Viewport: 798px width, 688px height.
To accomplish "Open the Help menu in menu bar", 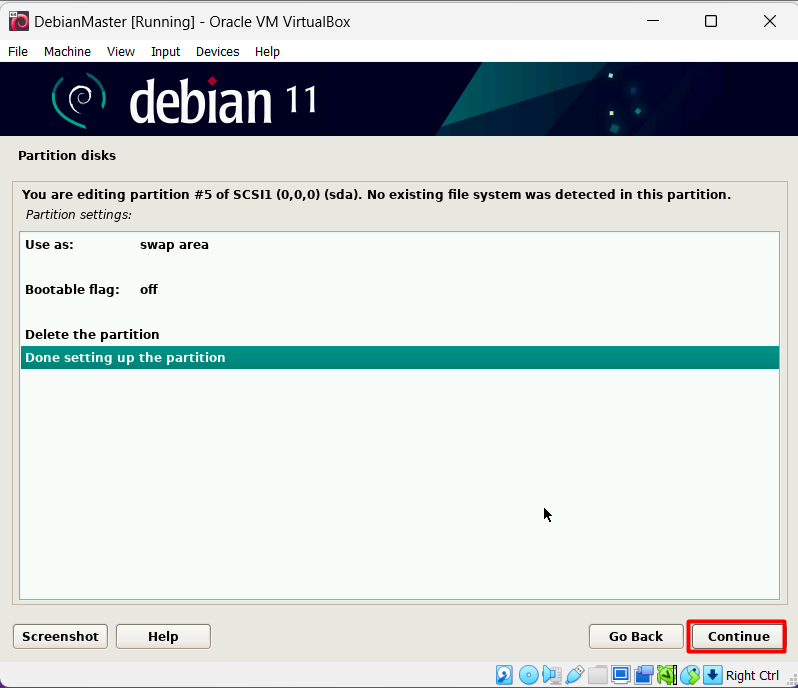I will [x=267, y=51].
